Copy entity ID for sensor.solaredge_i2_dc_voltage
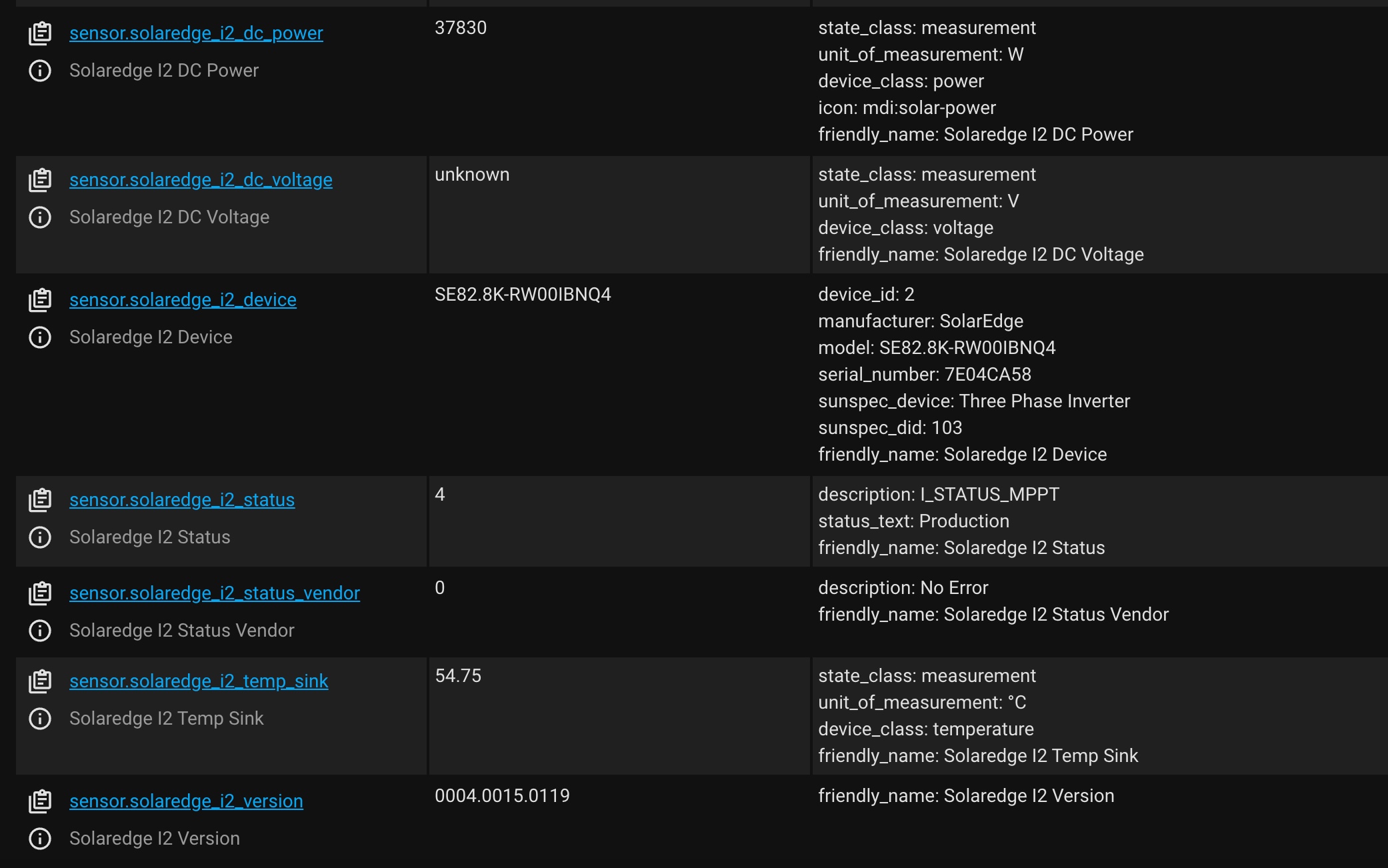1388x868 pixels. [x=41, y=179]
